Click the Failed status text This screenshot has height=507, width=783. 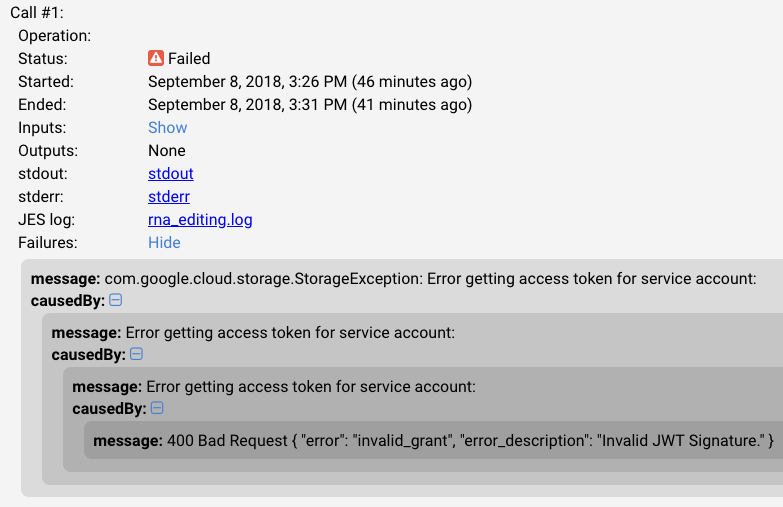coord(189,58)
